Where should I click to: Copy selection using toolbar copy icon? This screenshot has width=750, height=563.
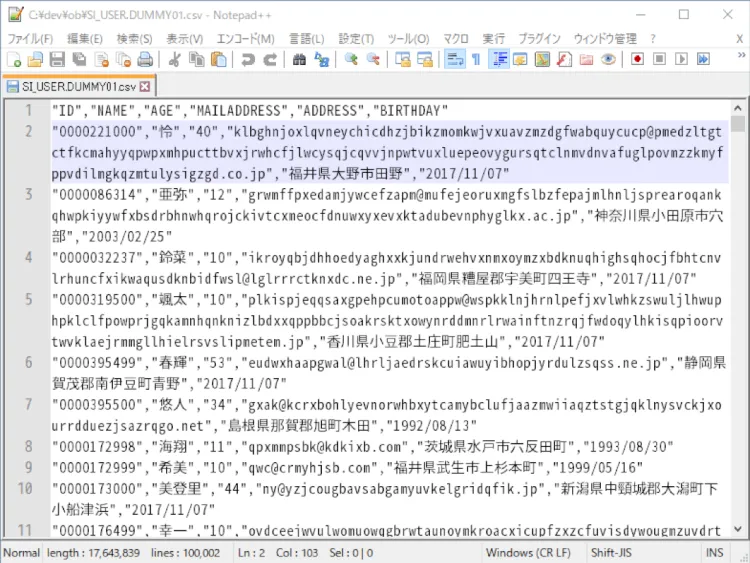click(197, 59)
